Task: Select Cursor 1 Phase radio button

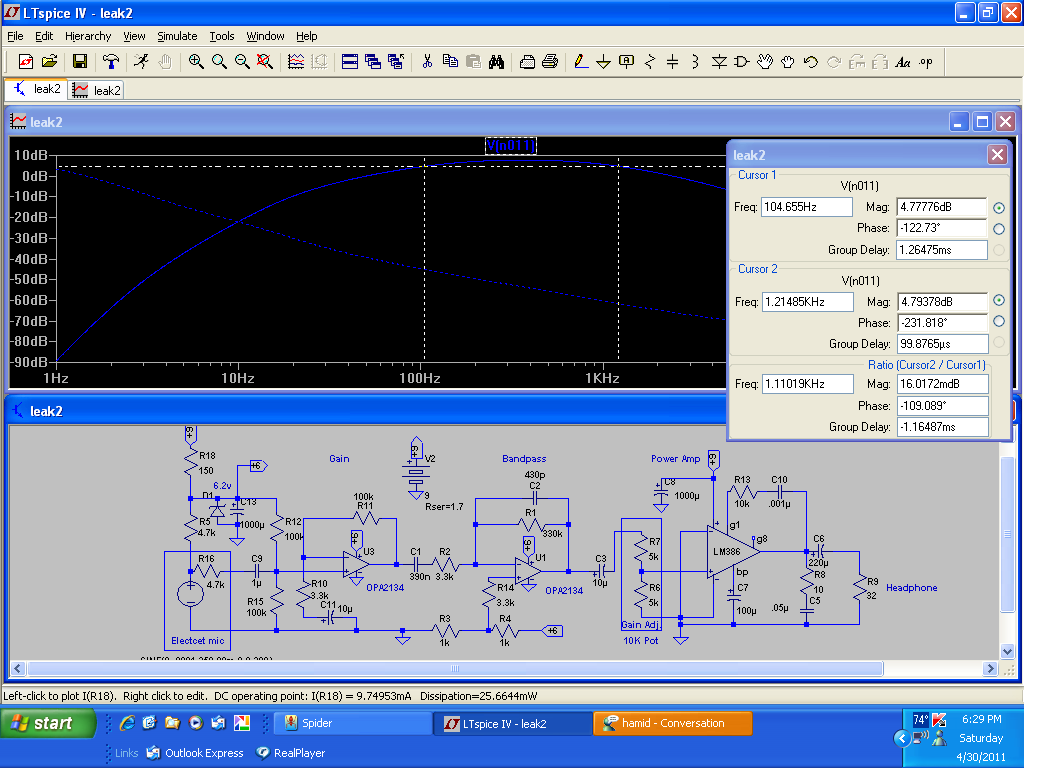Action: [999, 229]
